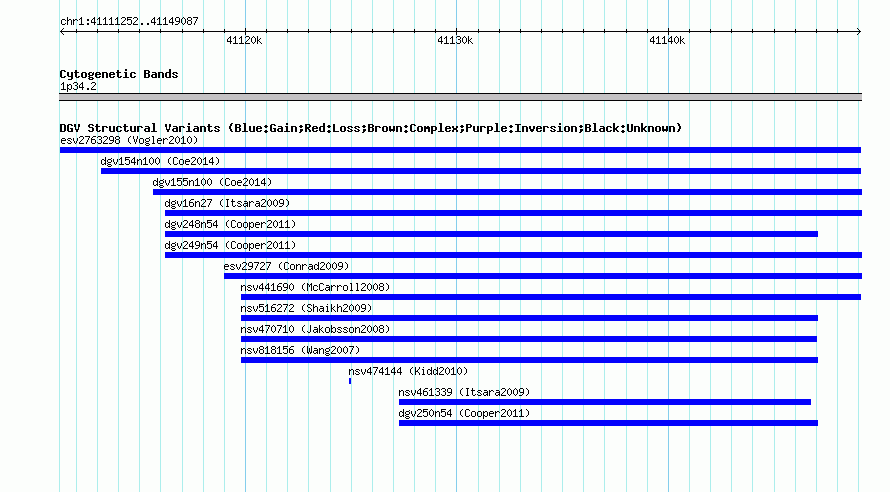The height and width of the screenshot is (492, 890).
Task: Click the Cytogenetic Bands track title
Action: [x=119, y=74]
